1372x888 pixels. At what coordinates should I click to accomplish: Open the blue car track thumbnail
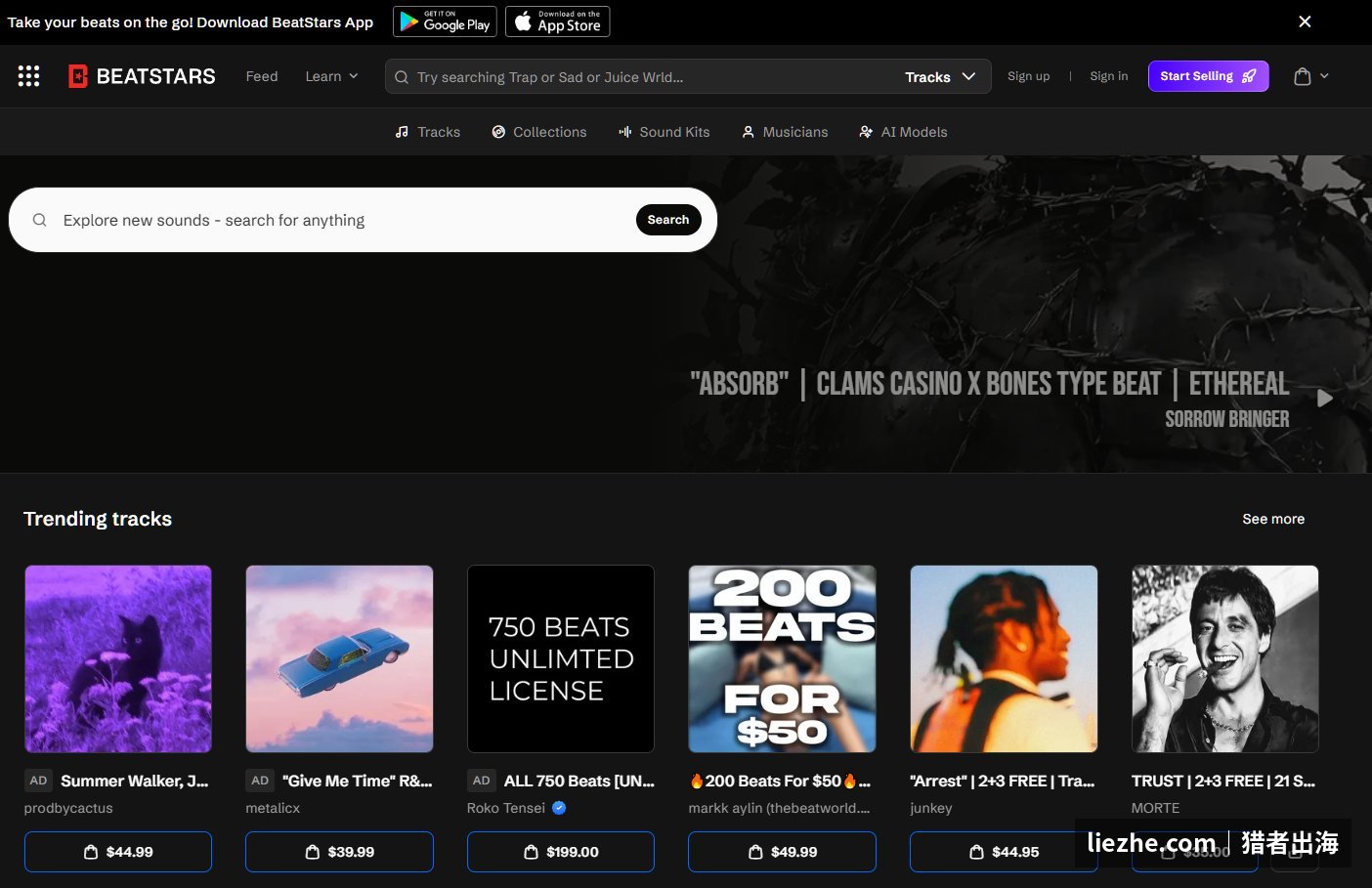coord(339,659)
